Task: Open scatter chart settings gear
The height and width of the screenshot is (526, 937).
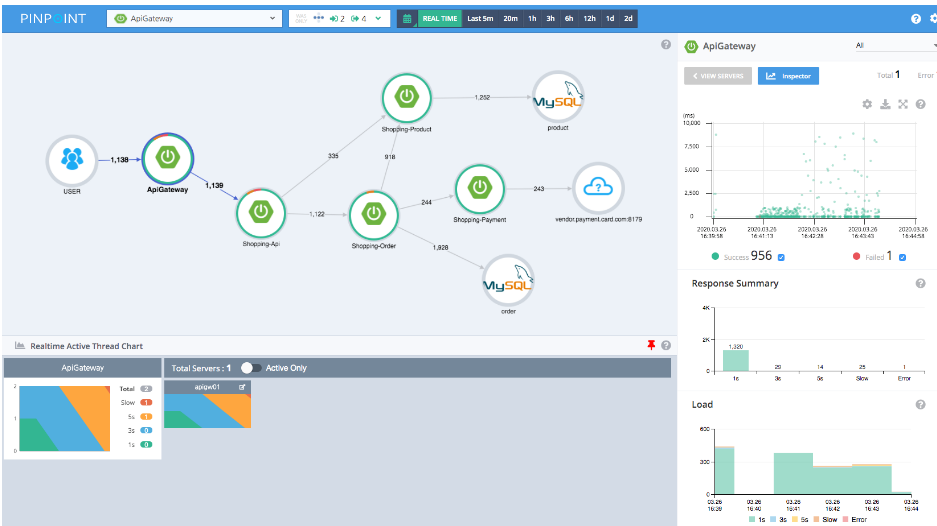Action: coord(867,104)
